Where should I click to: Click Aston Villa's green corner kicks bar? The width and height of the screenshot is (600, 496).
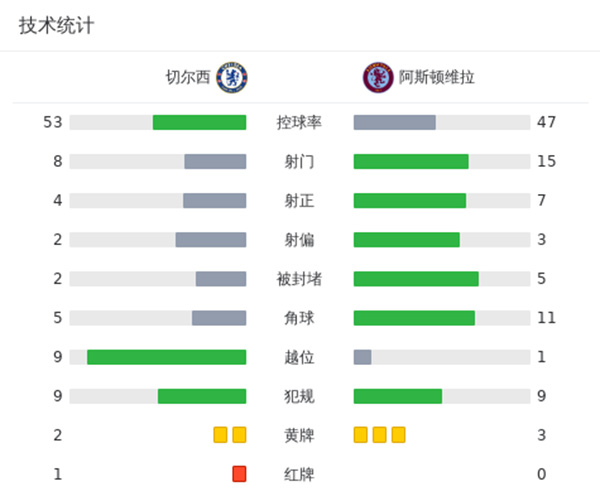tap(414, 318)
